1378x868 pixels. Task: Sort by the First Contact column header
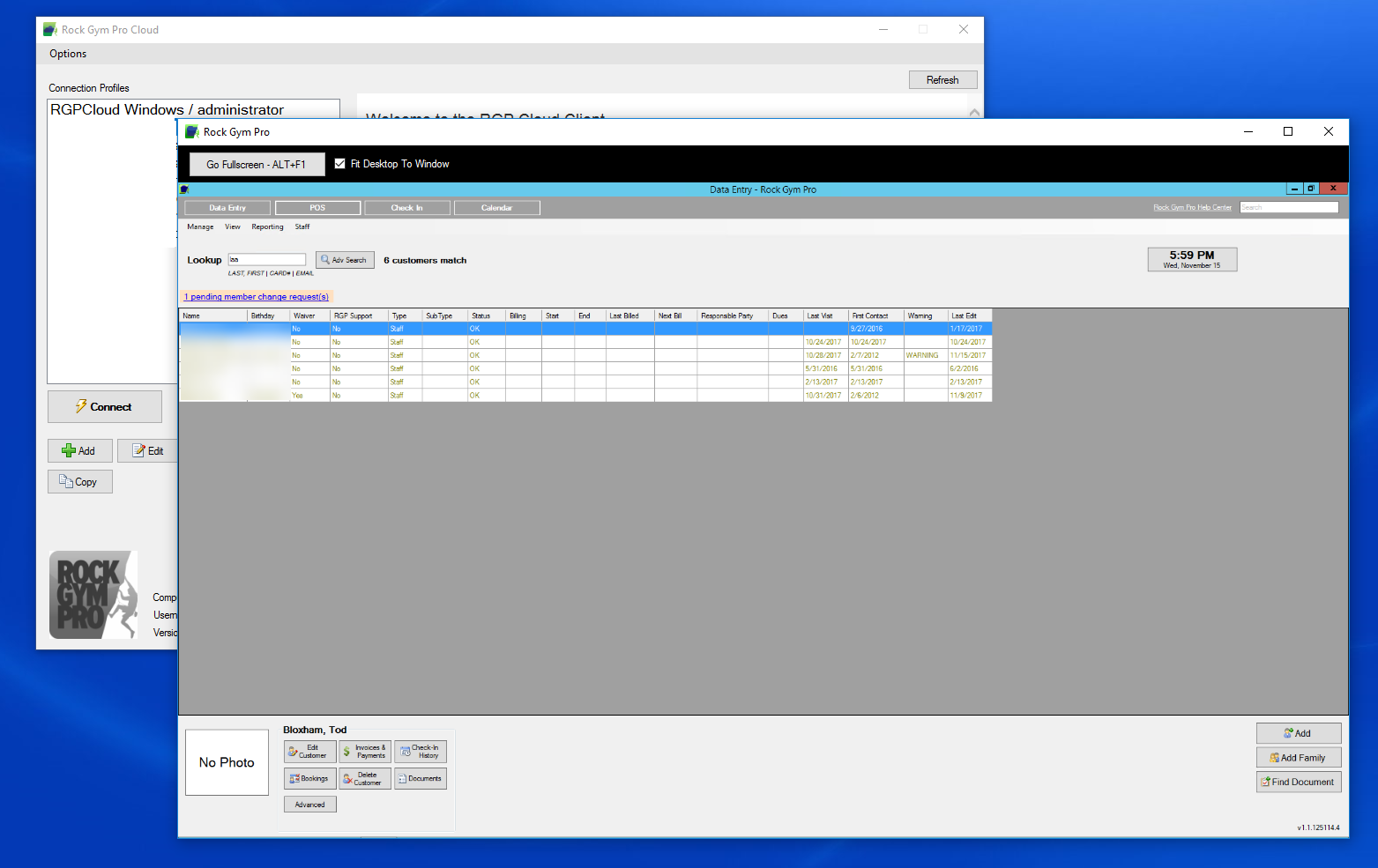876,315
